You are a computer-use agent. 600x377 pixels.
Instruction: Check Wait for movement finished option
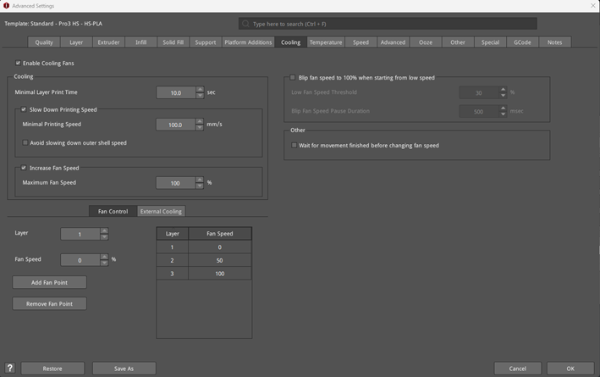click(294, 145)
